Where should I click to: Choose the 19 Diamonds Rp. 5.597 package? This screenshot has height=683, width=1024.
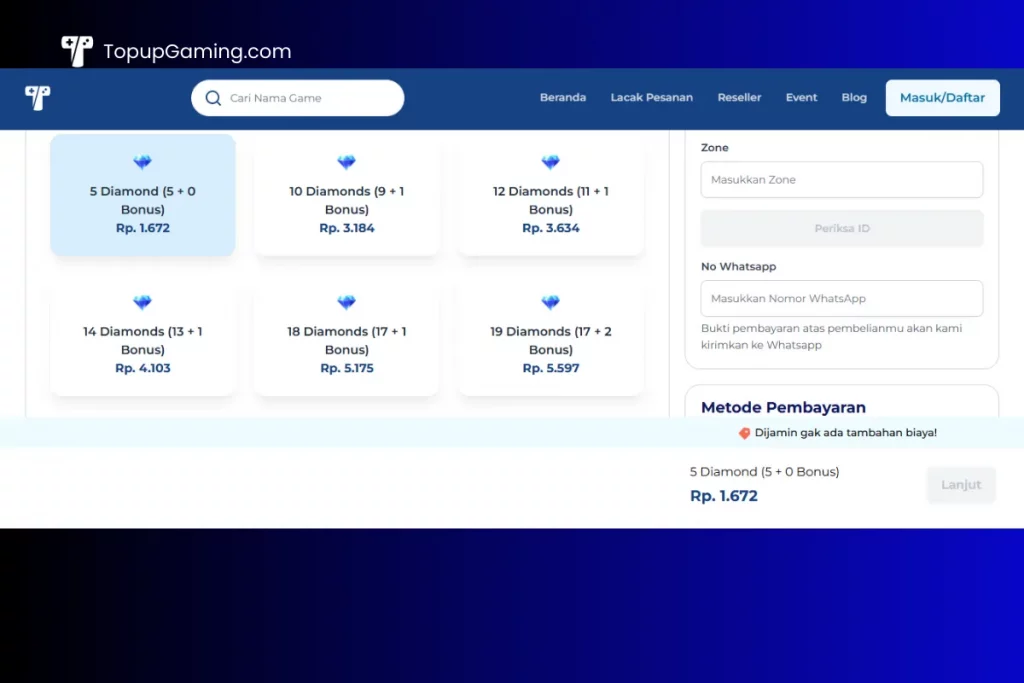tap(550, 338)
